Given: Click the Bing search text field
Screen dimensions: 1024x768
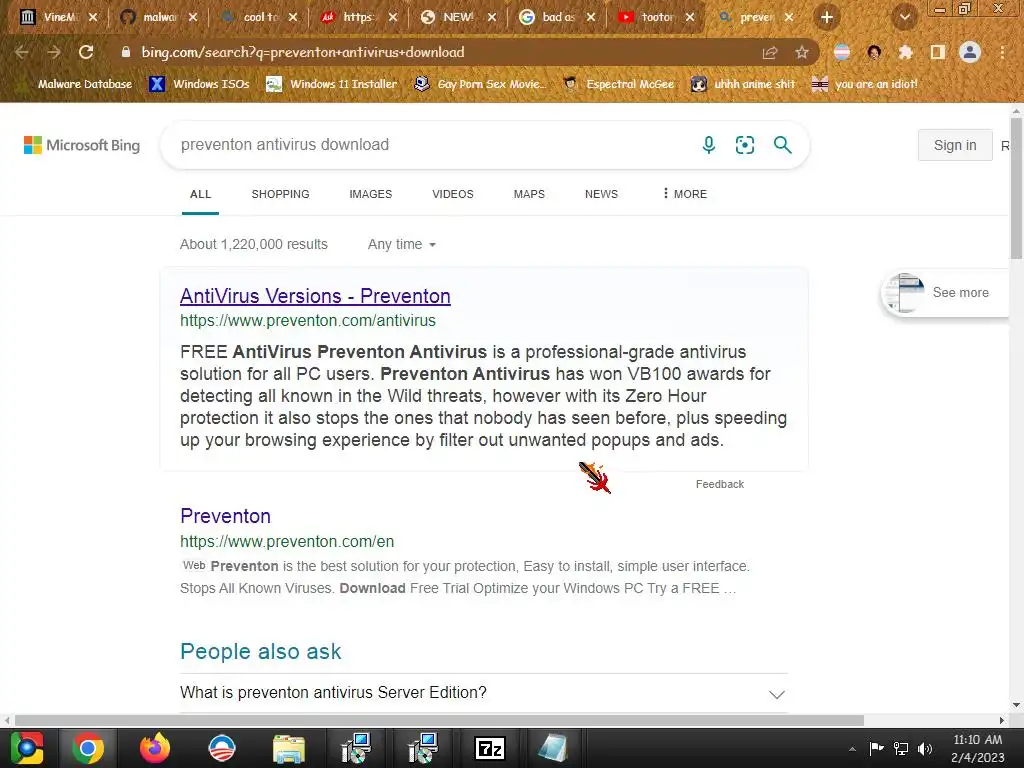Looking at the screenshot, I should point(431,145).
